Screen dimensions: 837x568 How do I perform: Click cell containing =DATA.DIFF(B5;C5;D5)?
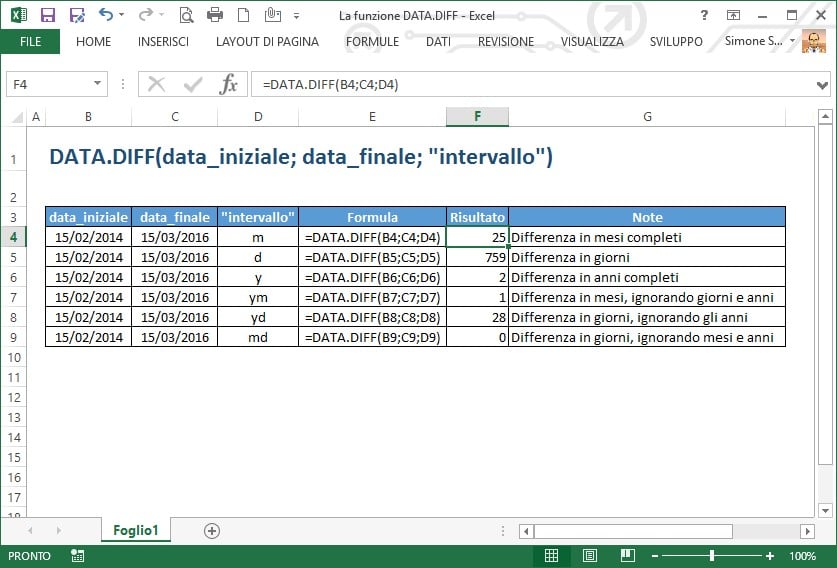pyautogui.click(x=372, y=257)
